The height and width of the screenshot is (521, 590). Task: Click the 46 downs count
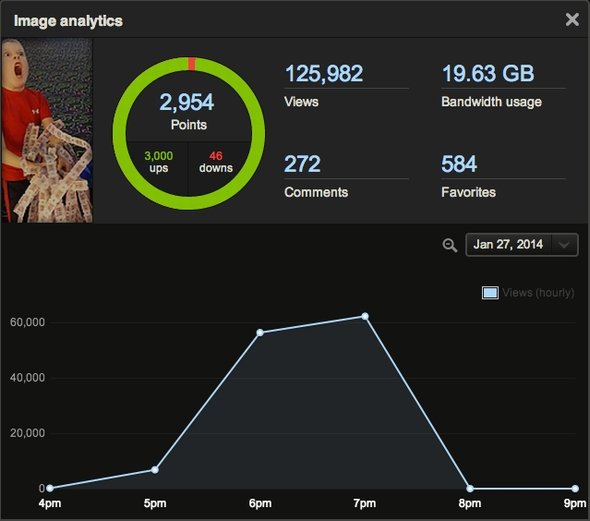(216, 162)
